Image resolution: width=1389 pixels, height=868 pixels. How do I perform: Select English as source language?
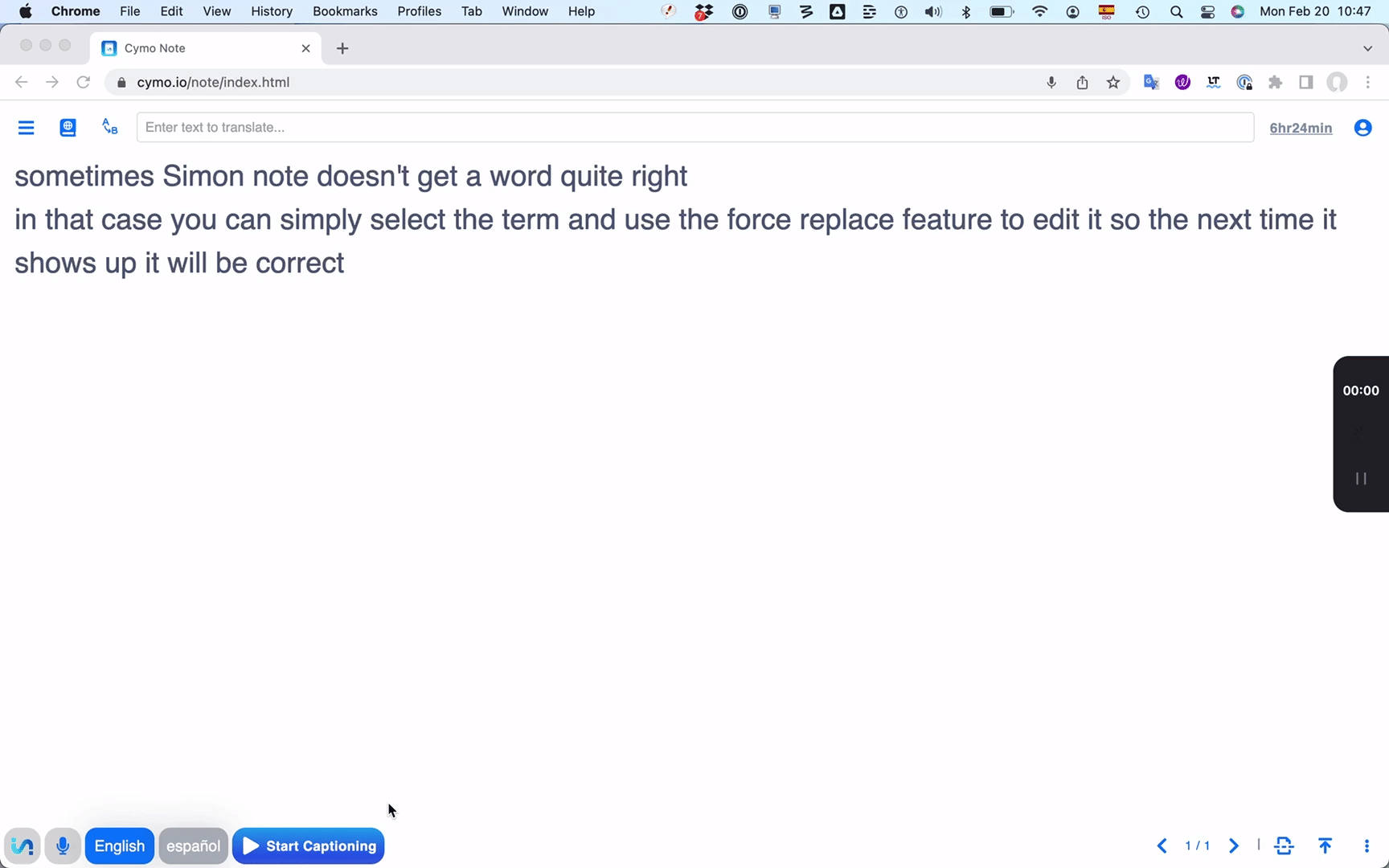coord(120,845)
